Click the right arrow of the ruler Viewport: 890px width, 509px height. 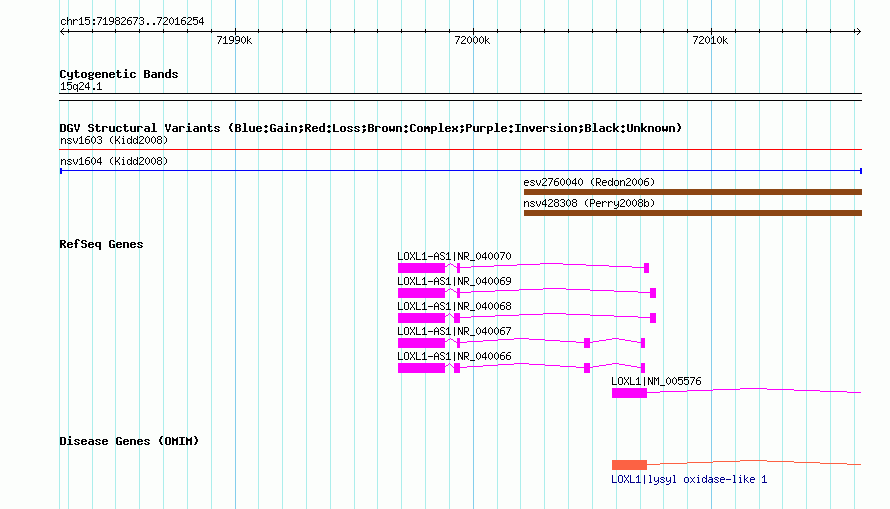(x=858, y=31)
